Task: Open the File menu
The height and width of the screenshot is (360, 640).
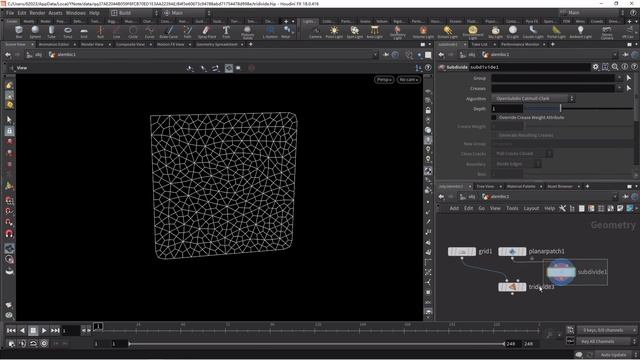Action: [x=10, y=13]
